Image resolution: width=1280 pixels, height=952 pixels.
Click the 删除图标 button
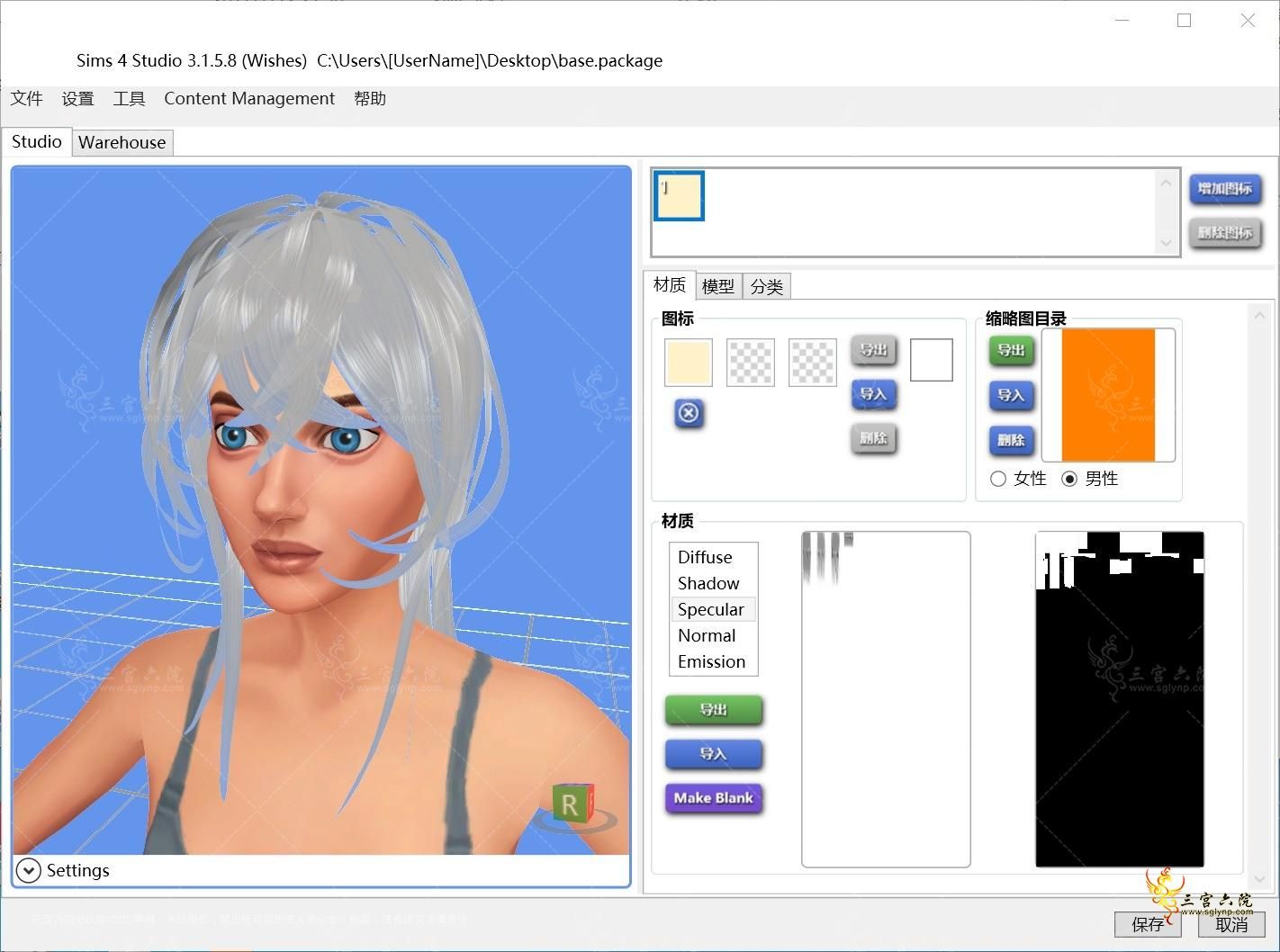pos(1225,233)
